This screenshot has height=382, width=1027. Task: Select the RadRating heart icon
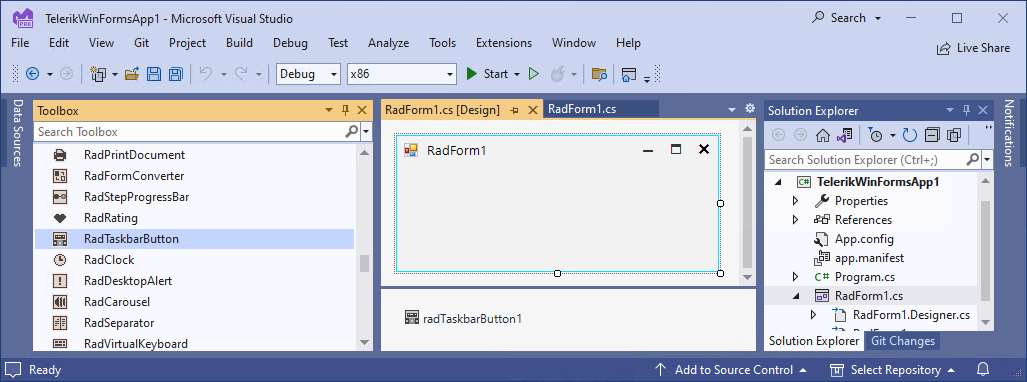click(60, 218)
